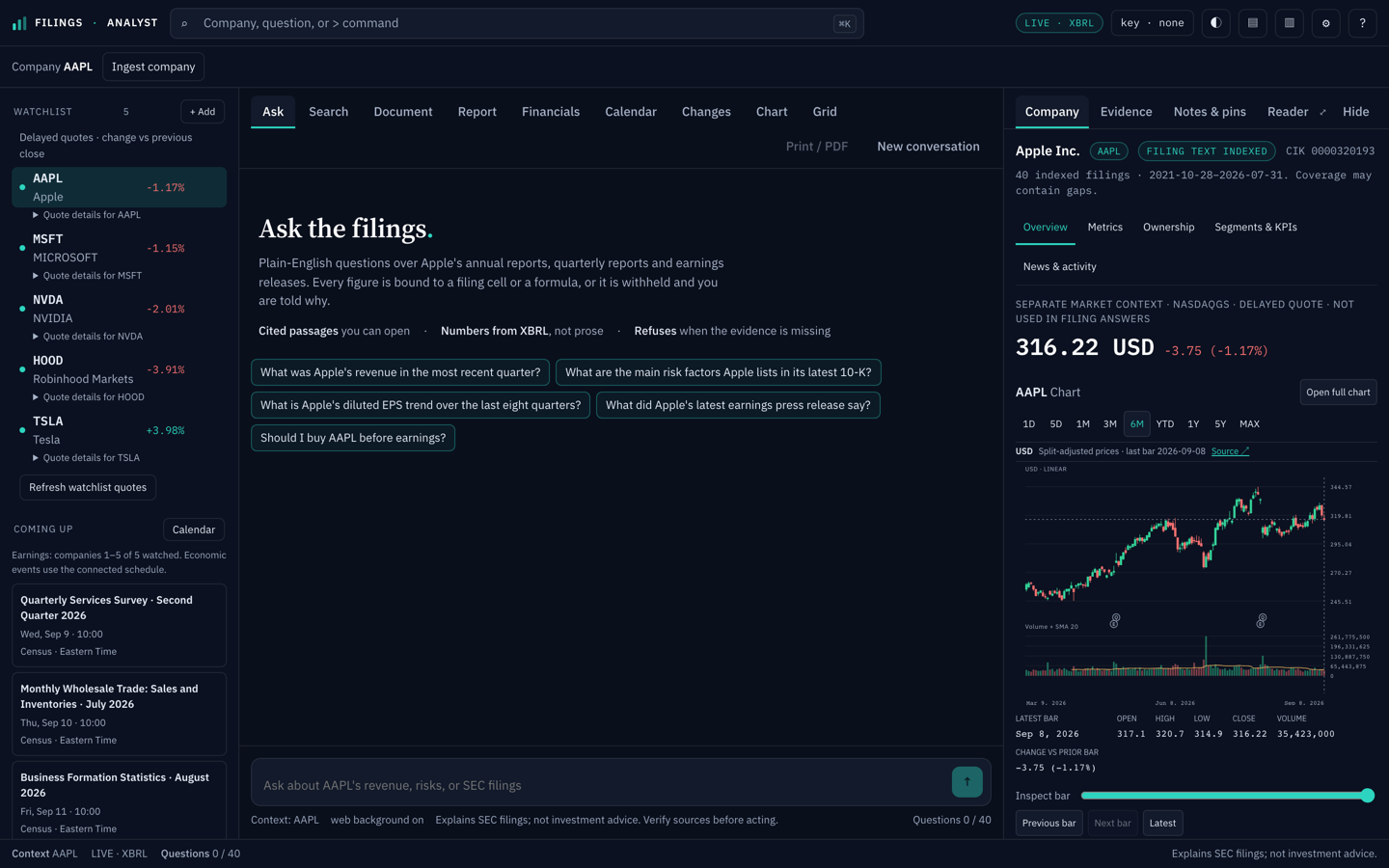Click Open full chart button
This screenshot has height=868, width=1389.
tap(1338, 393)
